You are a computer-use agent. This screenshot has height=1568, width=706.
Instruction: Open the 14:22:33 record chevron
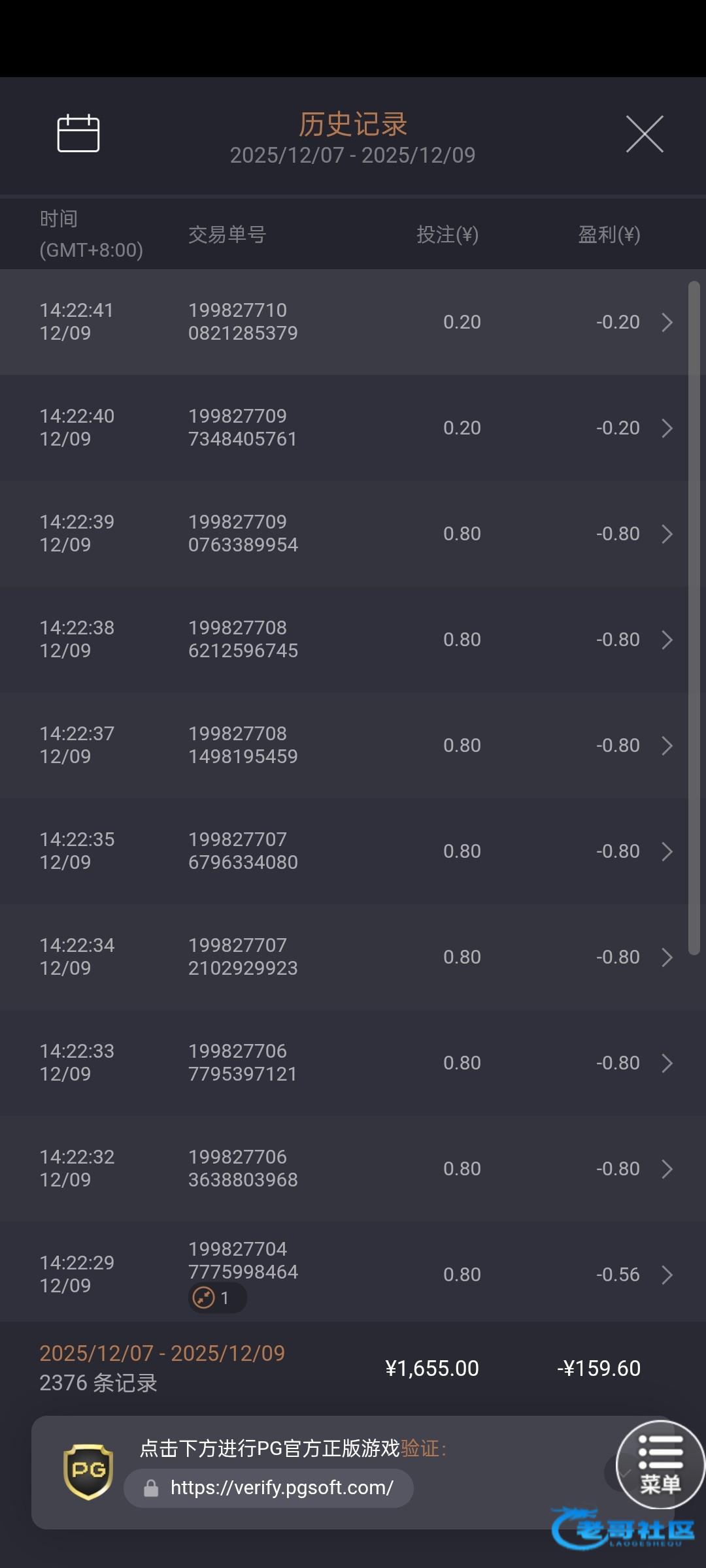click(x=667, y=1063)
